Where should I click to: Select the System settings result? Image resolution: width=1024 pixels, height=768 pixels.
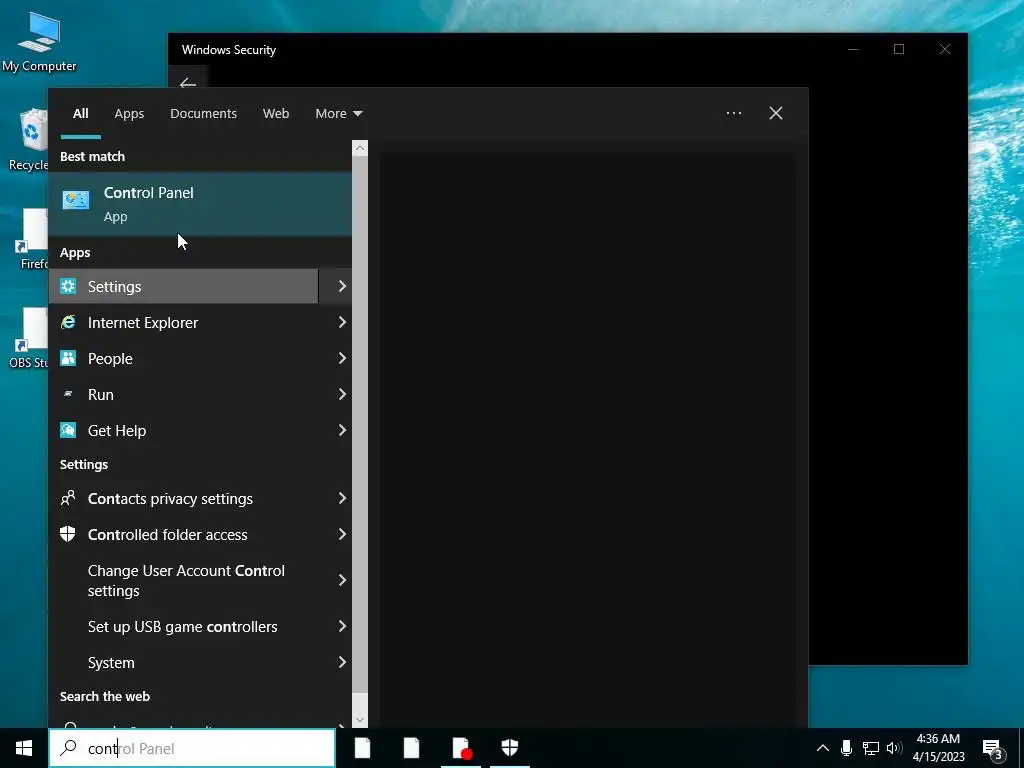click(x=111, y=662)
